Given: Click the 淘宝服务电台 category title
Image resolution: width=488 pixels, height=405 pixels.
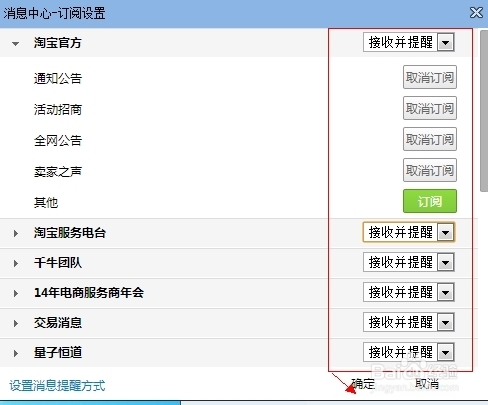Looking at the screenshot, I should click(x=70, y=233).
